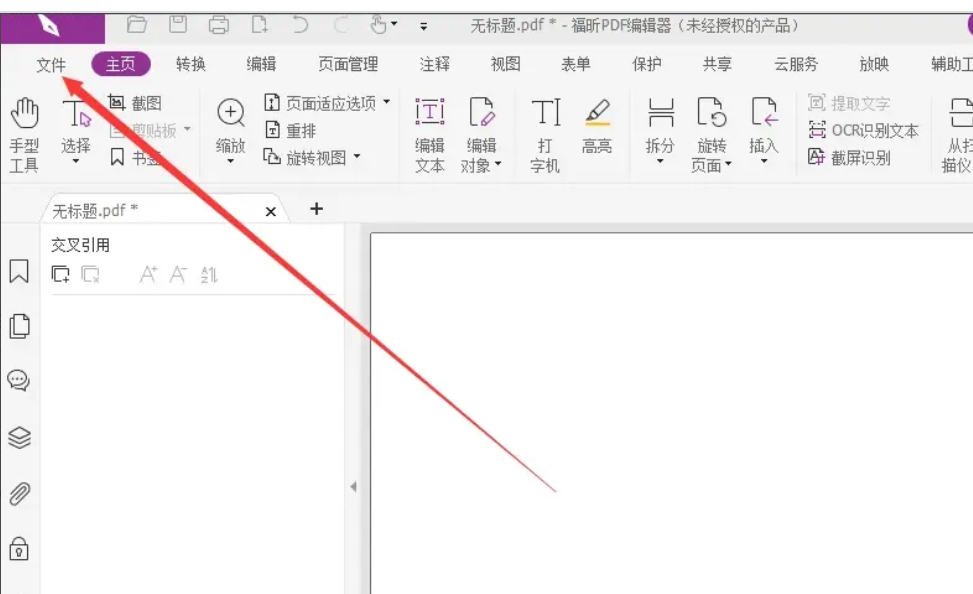
Task: Click the increase font size A+ icon
Action: tap(148, 274)
